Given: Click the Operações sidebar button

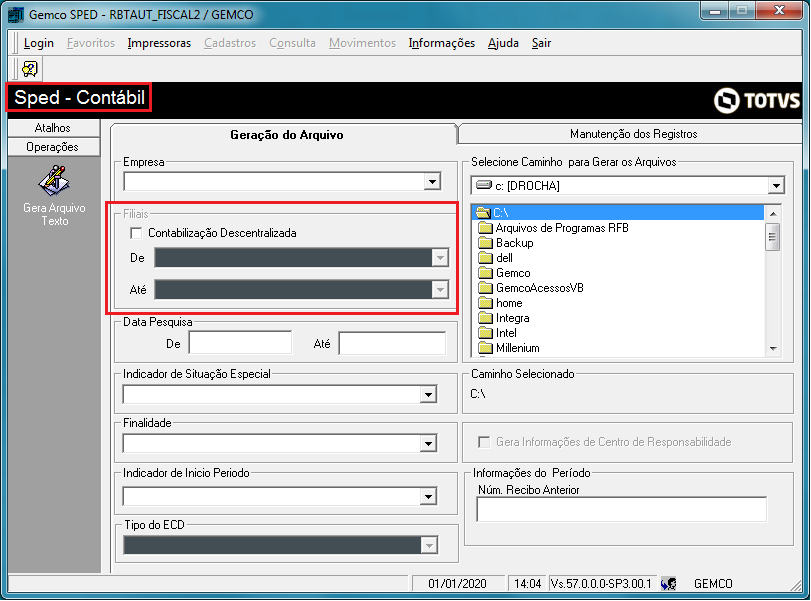Looking at the screenshot, I should [x=53, y=147].
